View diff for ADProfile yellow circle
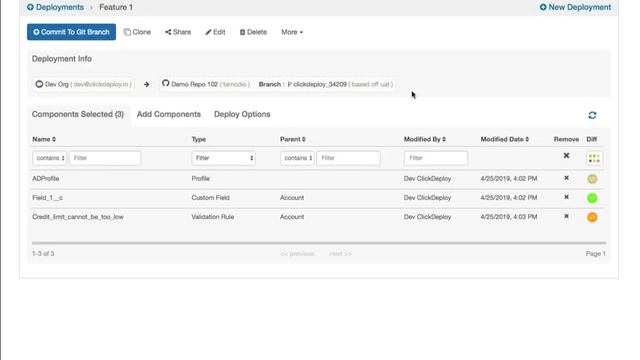Screen dimensions: 640x360 coord(592,179)
